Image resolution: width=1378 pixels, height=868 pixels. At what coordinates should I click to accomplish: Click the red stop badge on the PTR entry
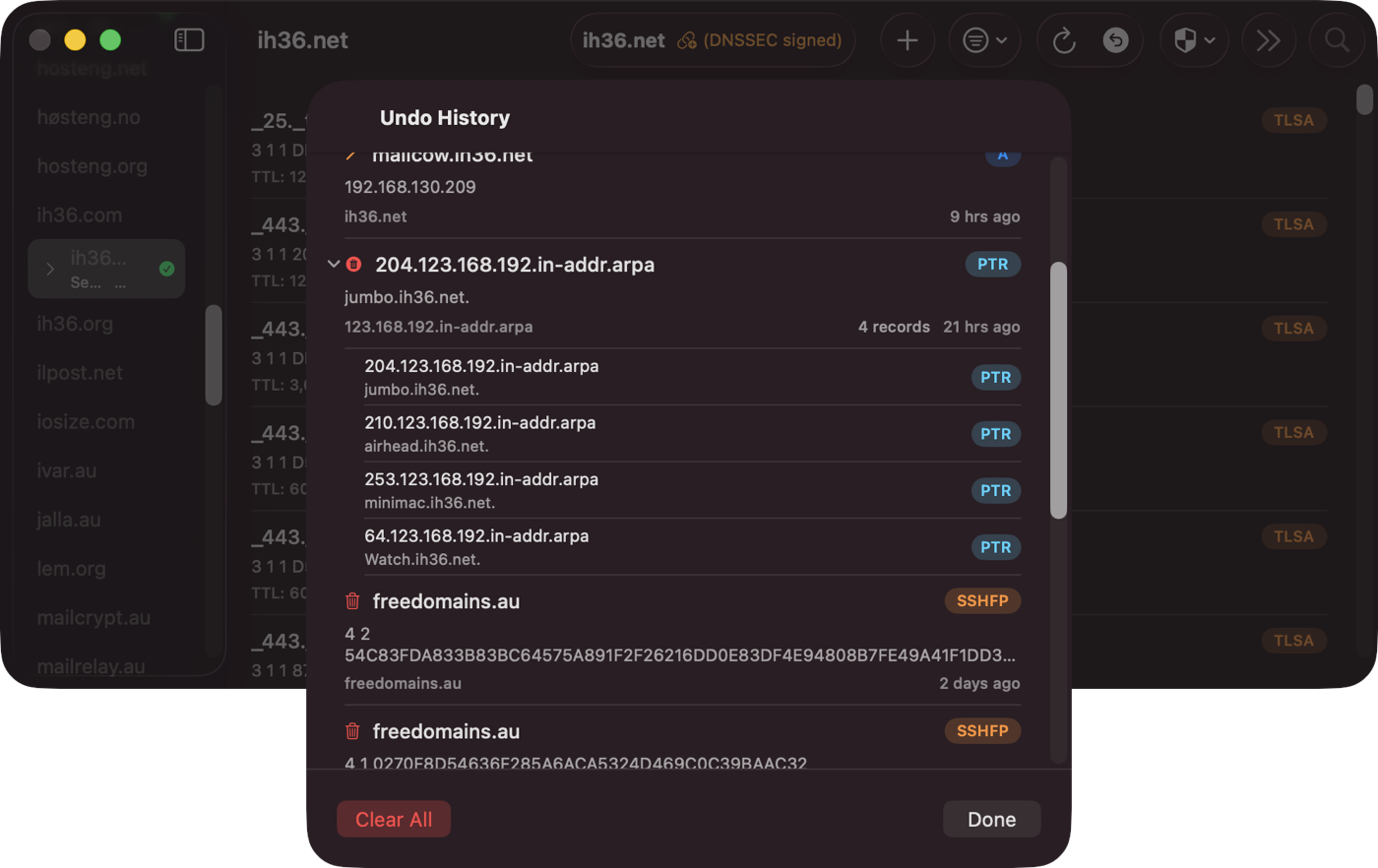(x=354, y=264)
